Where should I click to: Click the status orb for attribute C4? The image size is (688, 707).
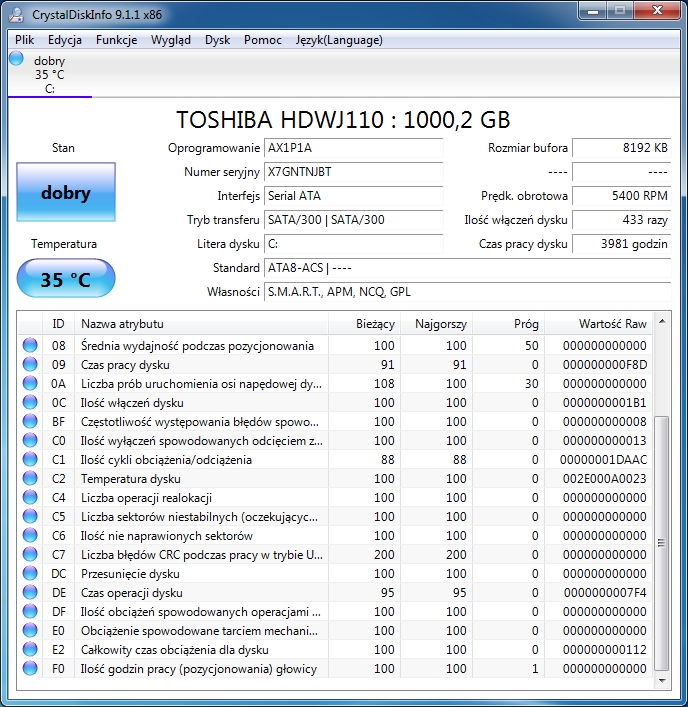(x=30, y=497)
